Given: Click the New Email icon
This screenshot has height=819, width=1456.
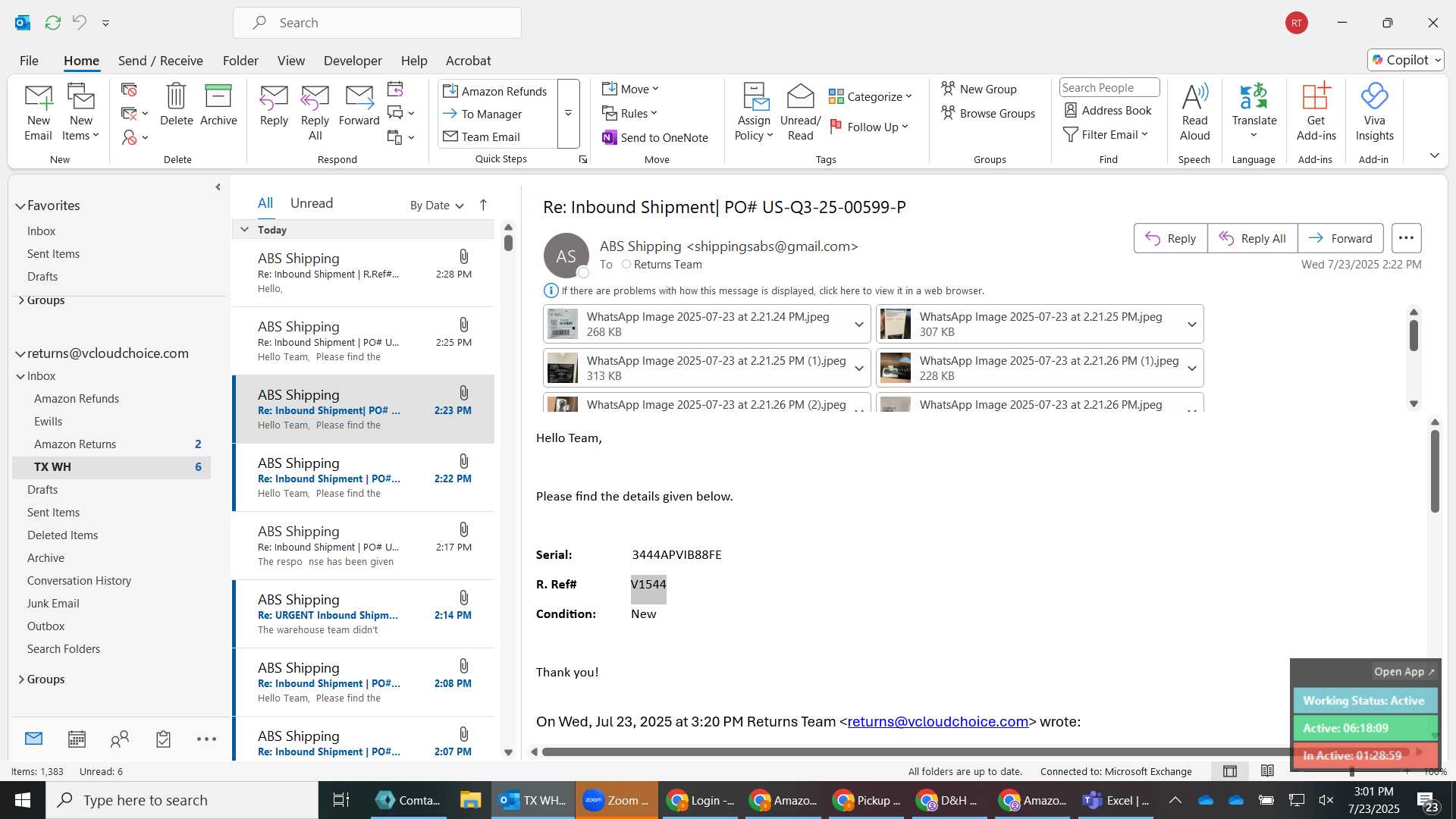Looking at the screenshot, I should [38, 97].
